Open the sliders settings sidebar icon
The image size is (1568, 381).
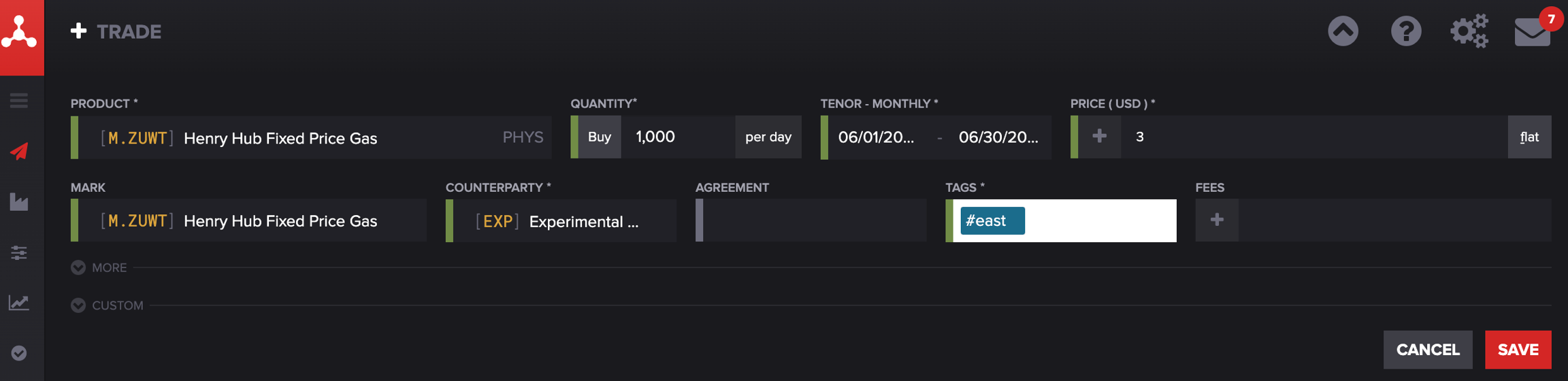coord(19,252)
